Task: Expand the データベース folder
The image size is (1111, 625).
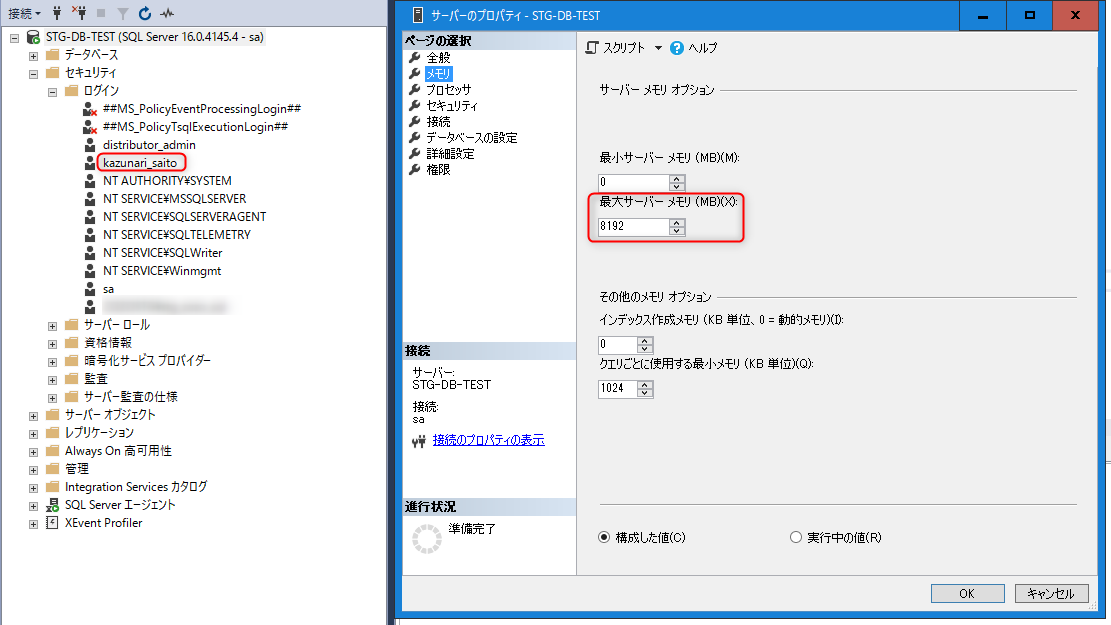Action: (x=33, y=56)
